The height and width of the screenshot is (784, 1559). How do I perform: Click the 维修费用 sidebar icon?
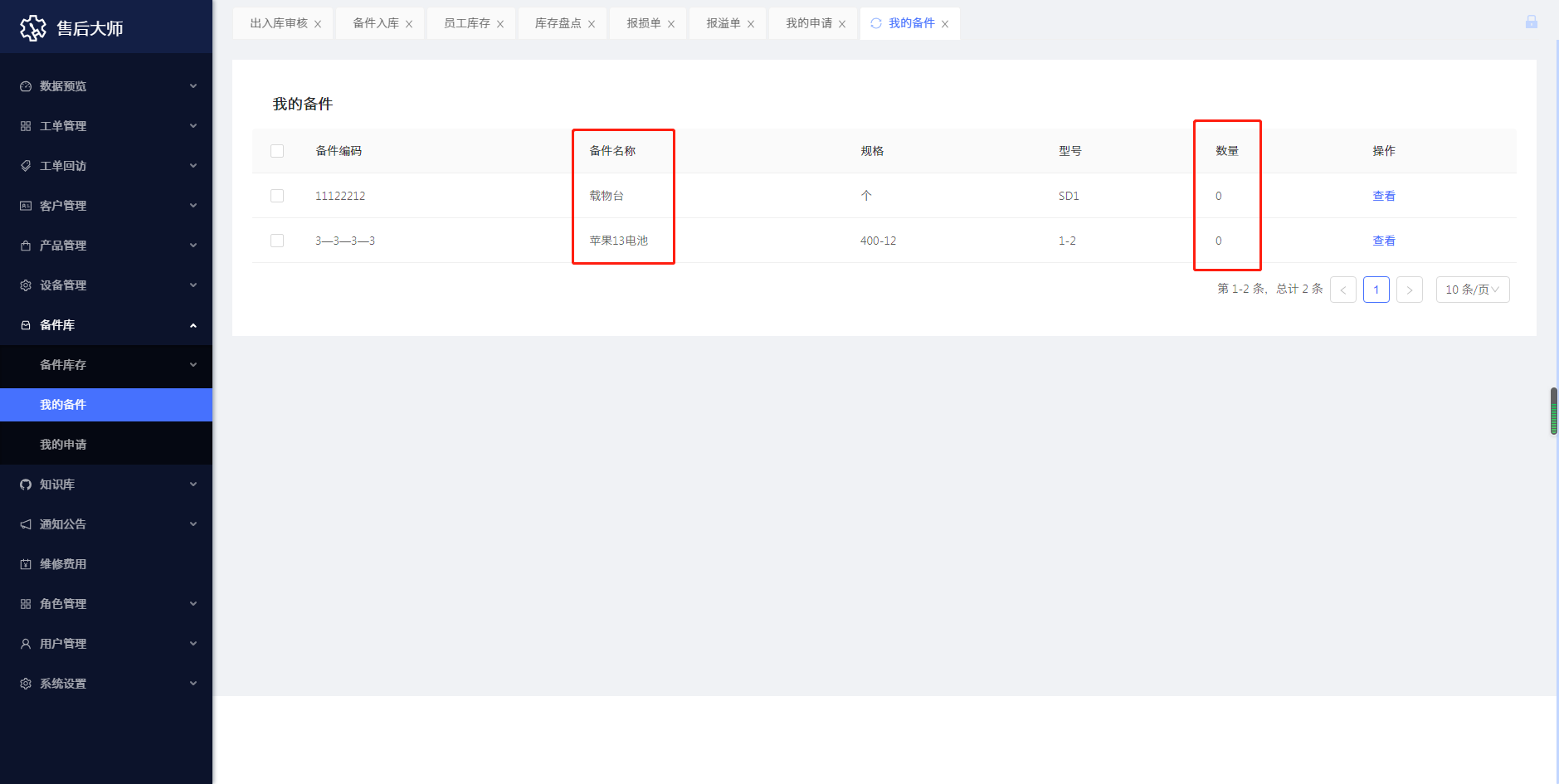click(x=25, y=563)
